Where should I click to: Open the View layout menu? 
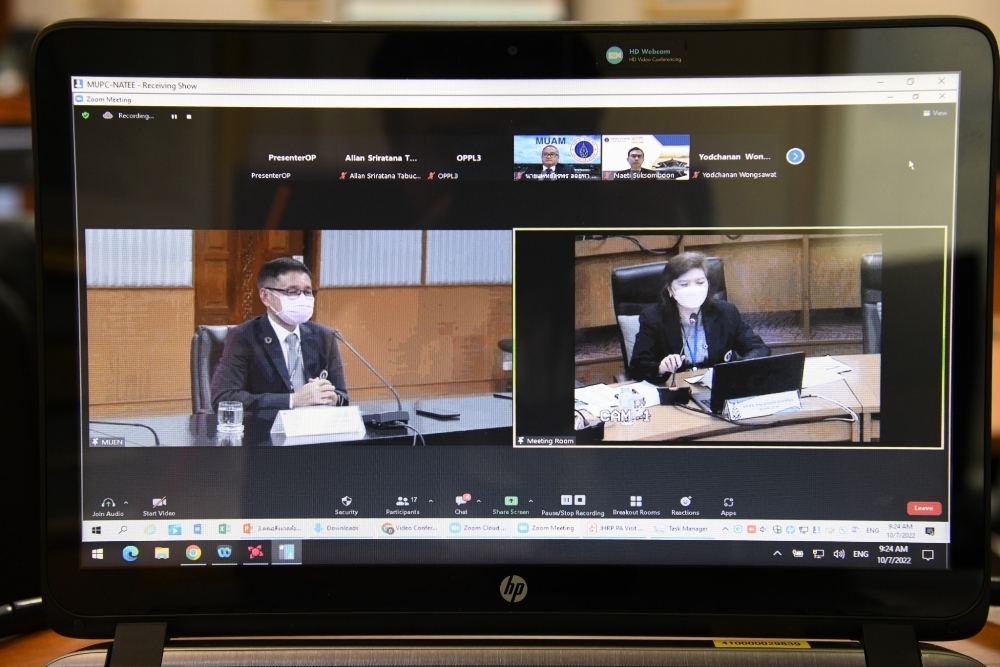935,113
